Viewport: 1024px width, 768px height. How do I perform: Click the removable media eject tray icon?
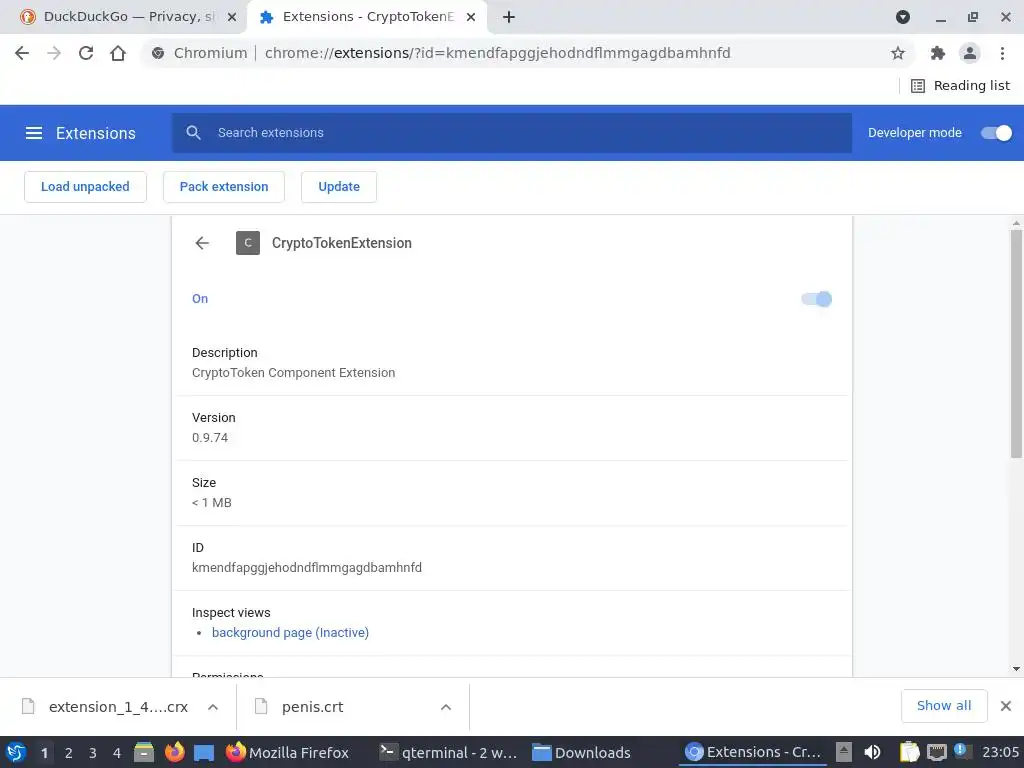point(844,752)
